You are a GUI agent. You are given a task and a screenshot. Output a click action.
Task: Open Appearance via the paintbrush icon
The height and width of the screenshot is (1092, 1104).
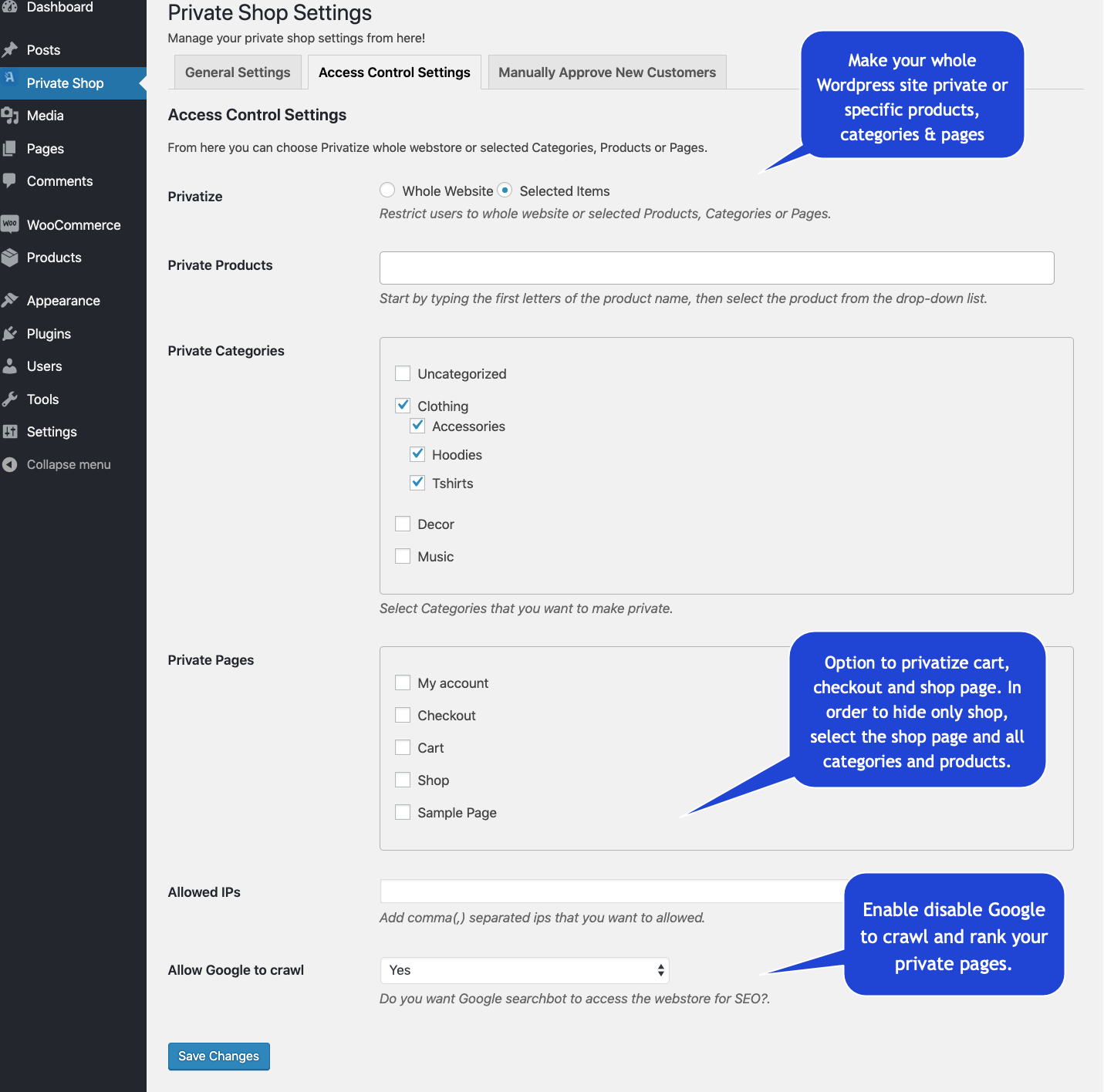[12, 300]
